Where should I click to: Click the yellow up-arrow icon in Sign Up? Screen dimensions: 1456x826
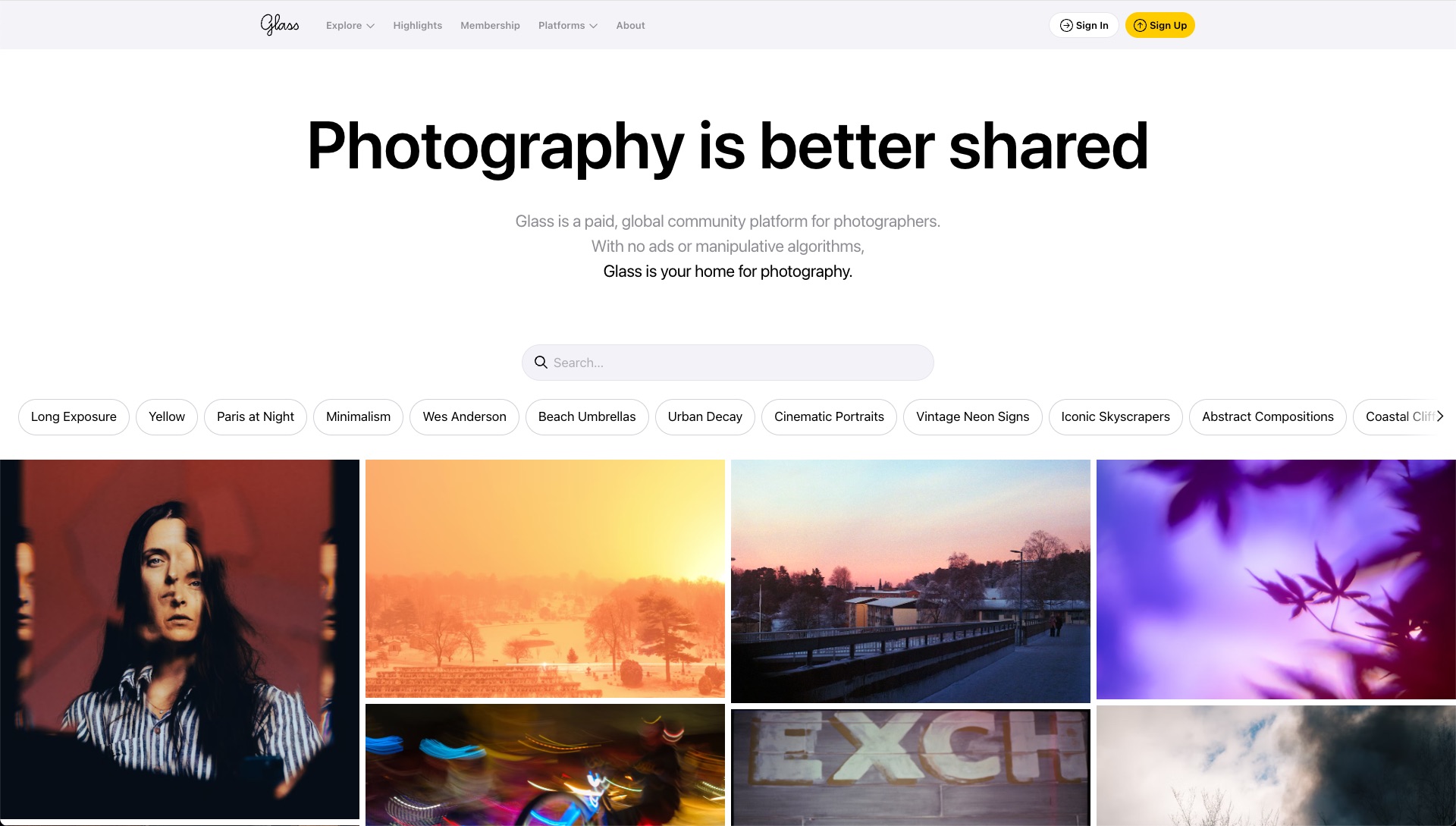[x=1141, y=24]
